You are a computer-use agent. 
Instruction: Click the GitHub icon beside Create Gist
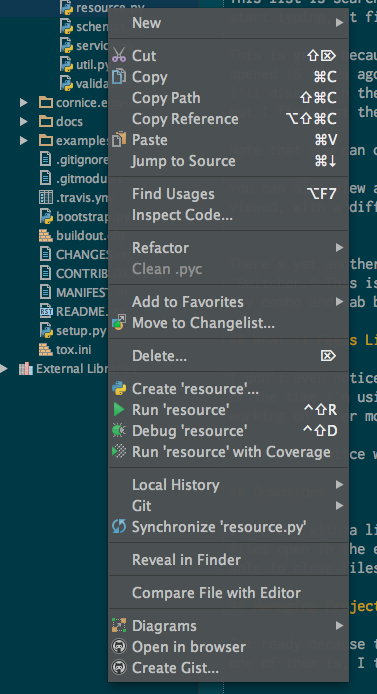click(x=119, y=667)
